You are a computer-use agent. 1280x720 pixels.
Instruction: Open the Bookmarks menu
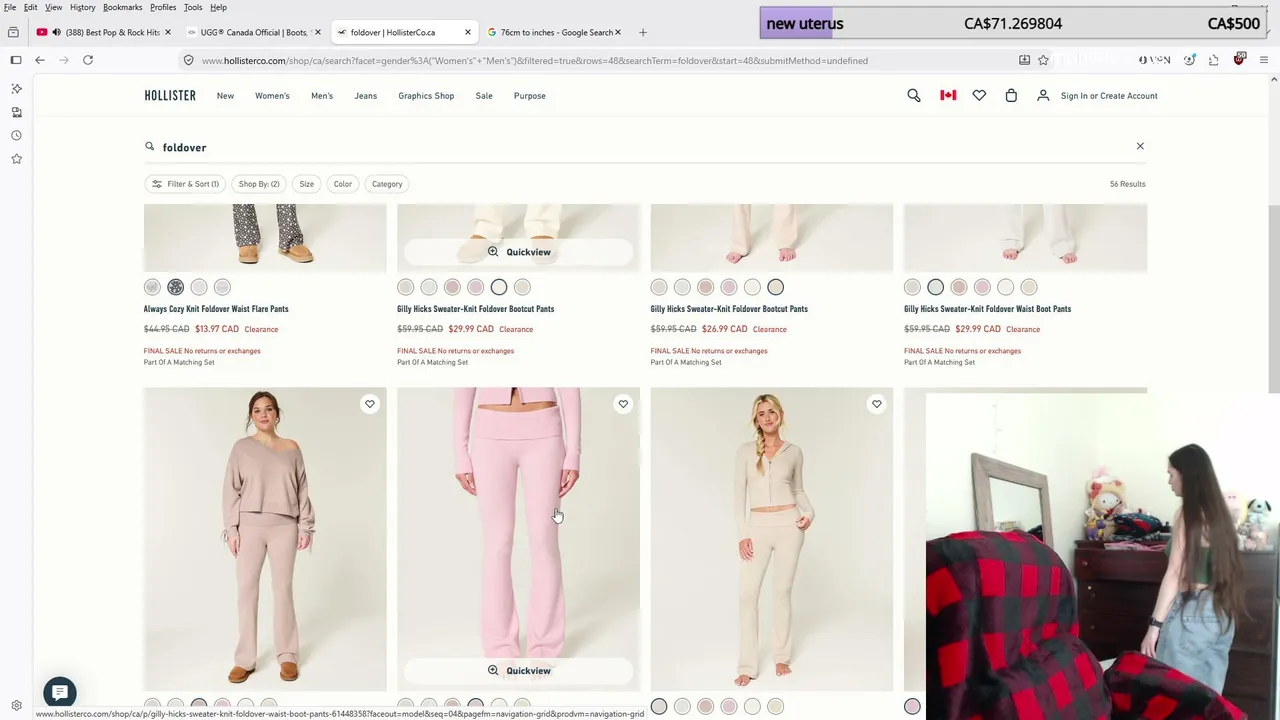coord(122,7)
